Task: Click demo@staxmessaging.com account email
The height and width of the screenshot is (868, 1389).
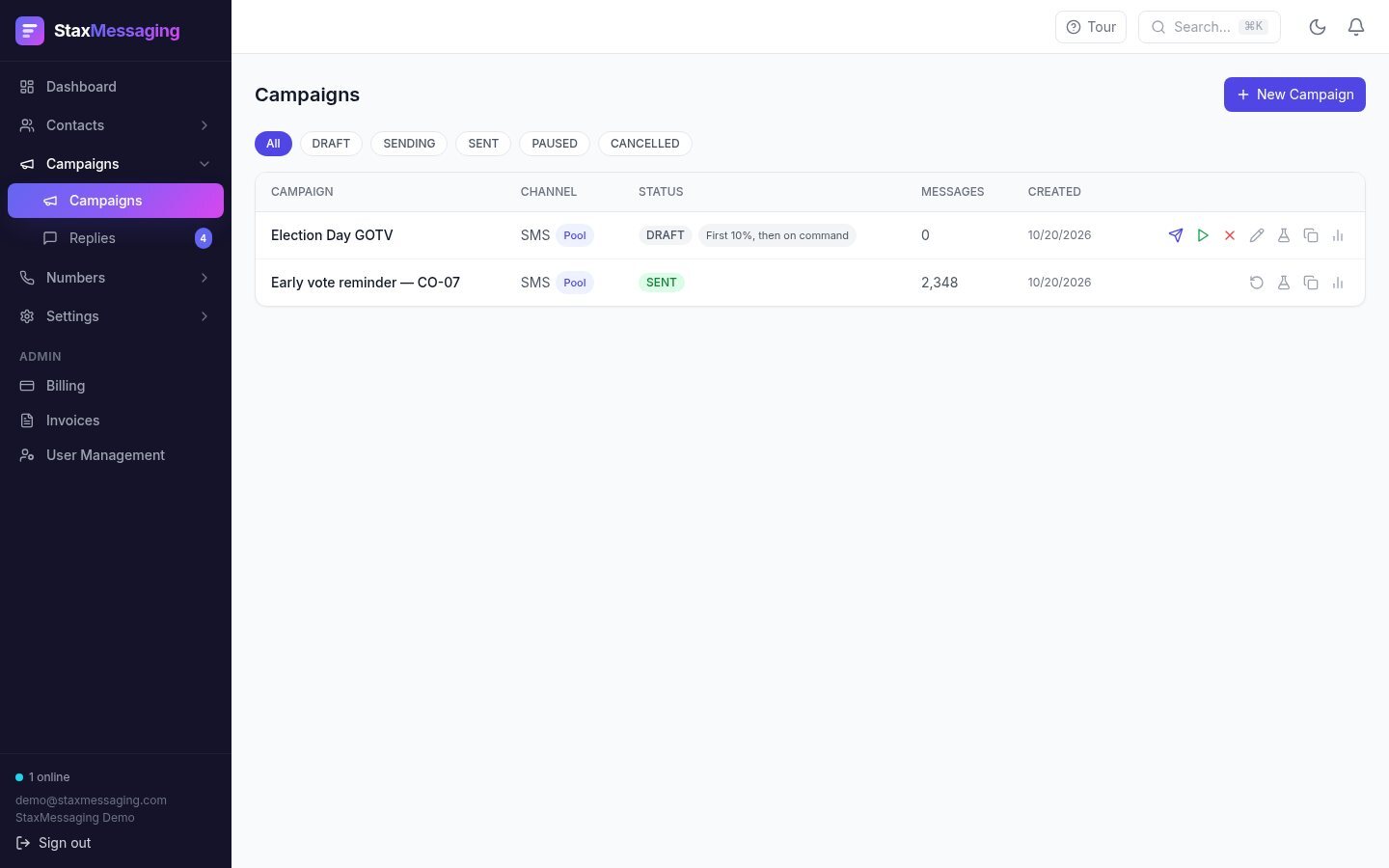Action: (91, 800)
